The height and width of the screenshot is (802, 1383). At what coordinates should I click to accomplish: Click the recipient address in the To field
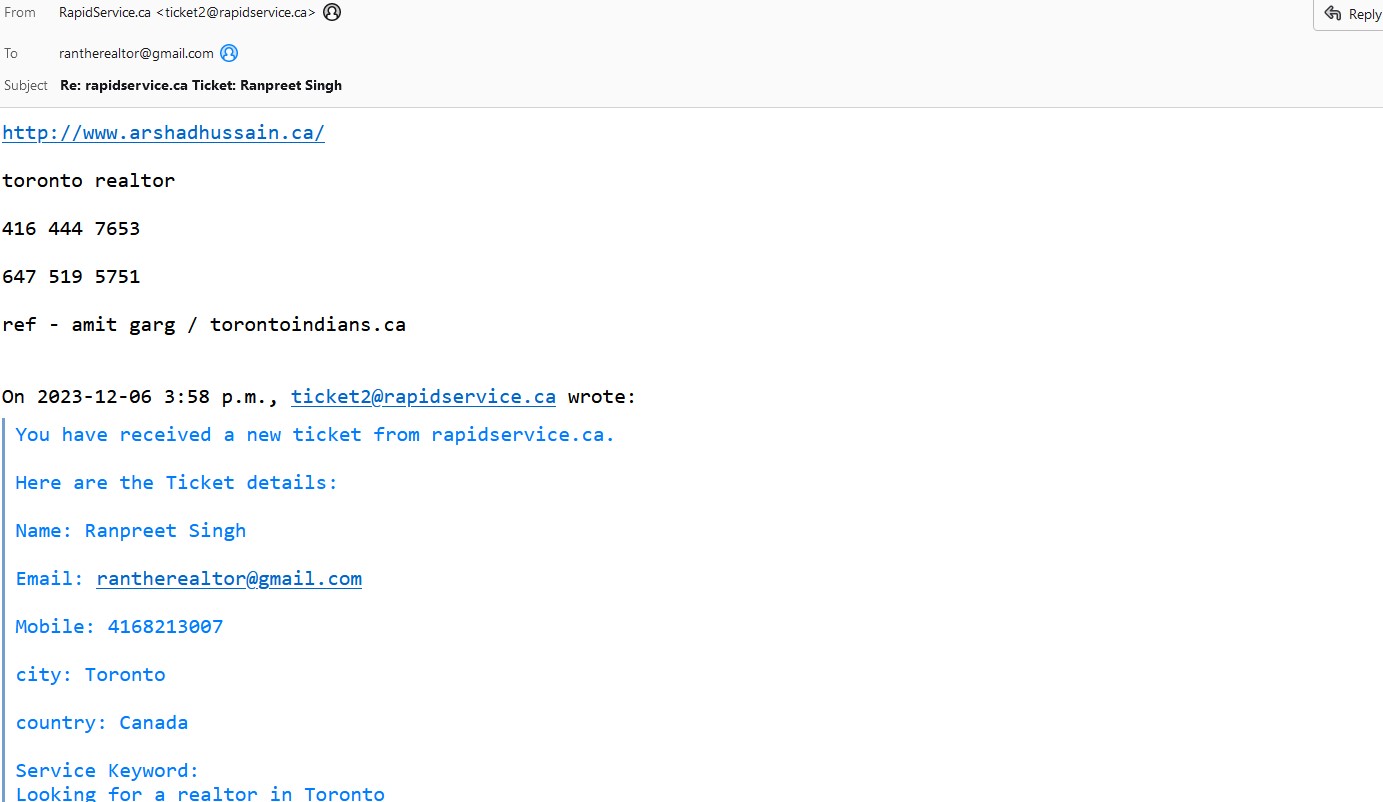coord(136,53)
